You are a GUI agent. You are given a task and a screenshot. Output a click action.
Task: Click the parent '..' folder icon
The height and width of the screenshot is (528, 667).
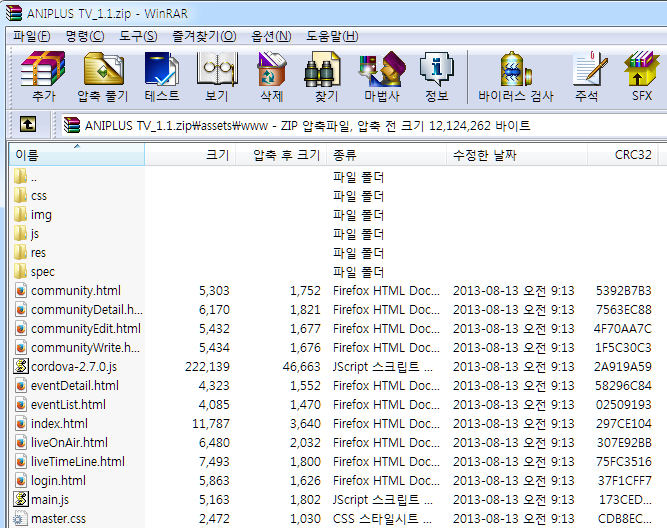point(20,176)
